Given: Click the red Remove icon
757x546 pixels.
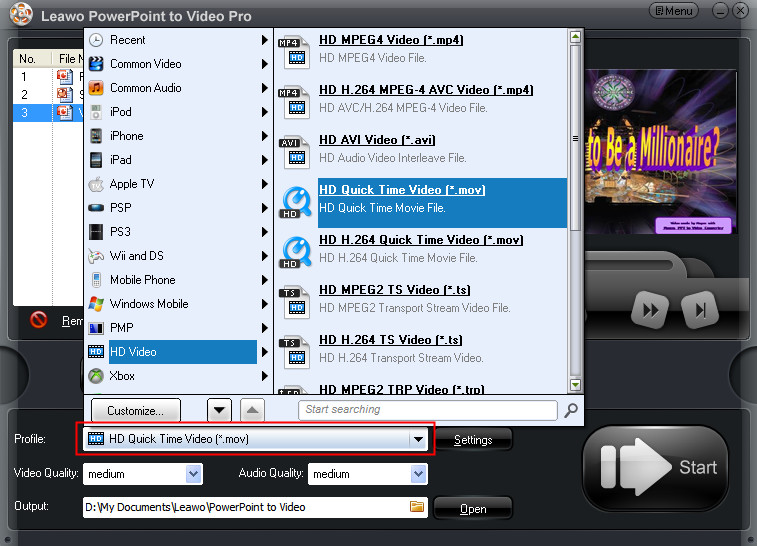Looking at the screenshot, I should coord(39,320).
